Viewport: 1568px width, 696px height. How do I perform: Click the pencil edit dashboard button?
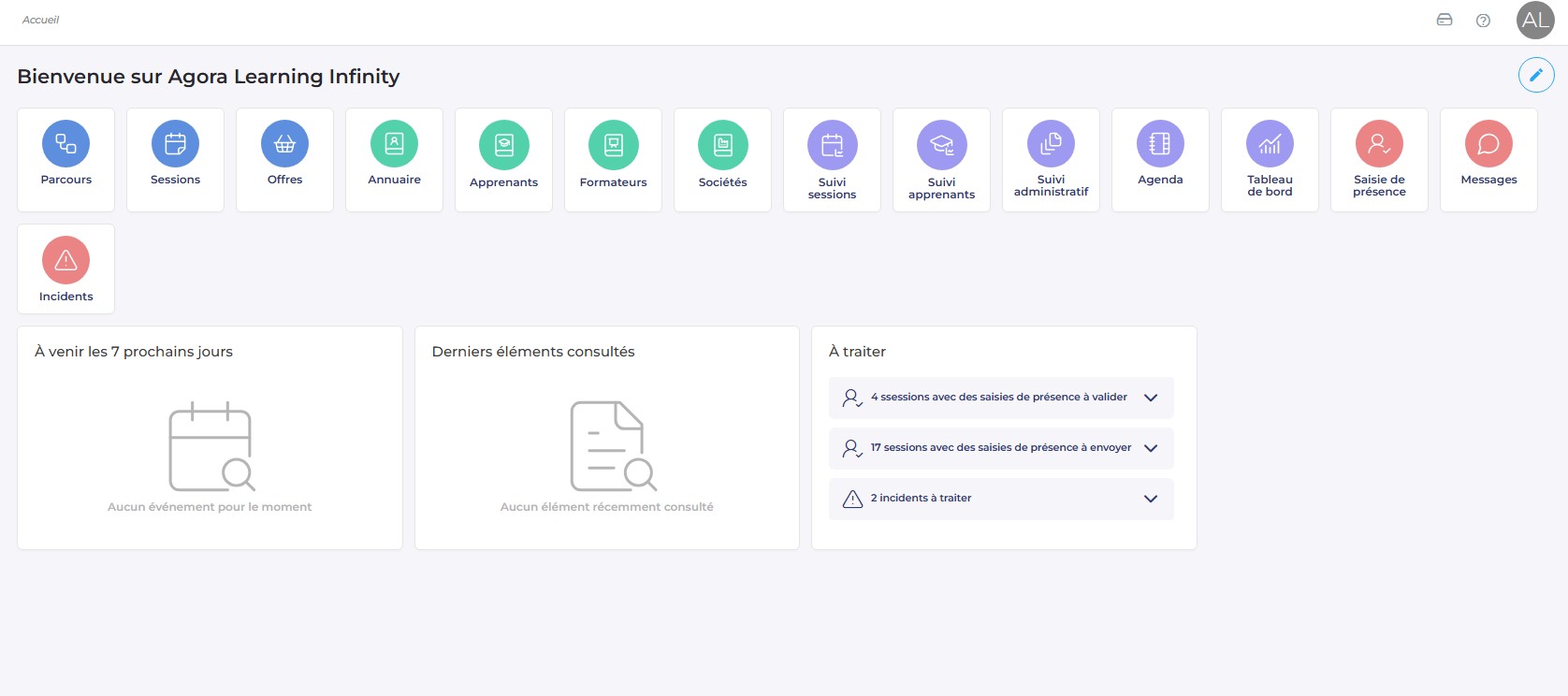tap(1536, 75)
